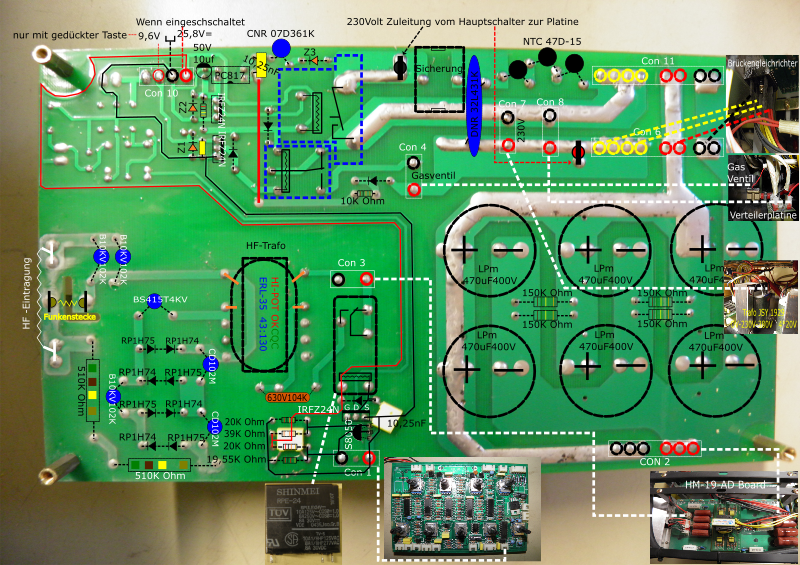Click the red Gasventil pad at Con 4
This screenshot has height=565, width=800.
coord(413,189)
